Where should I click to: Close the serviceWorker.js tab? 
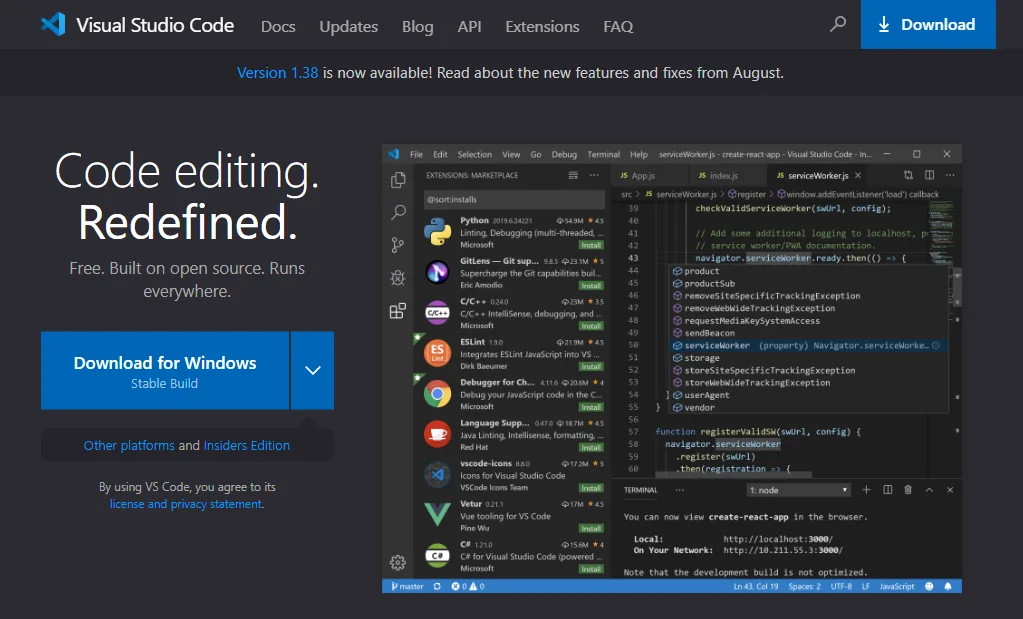858,175
